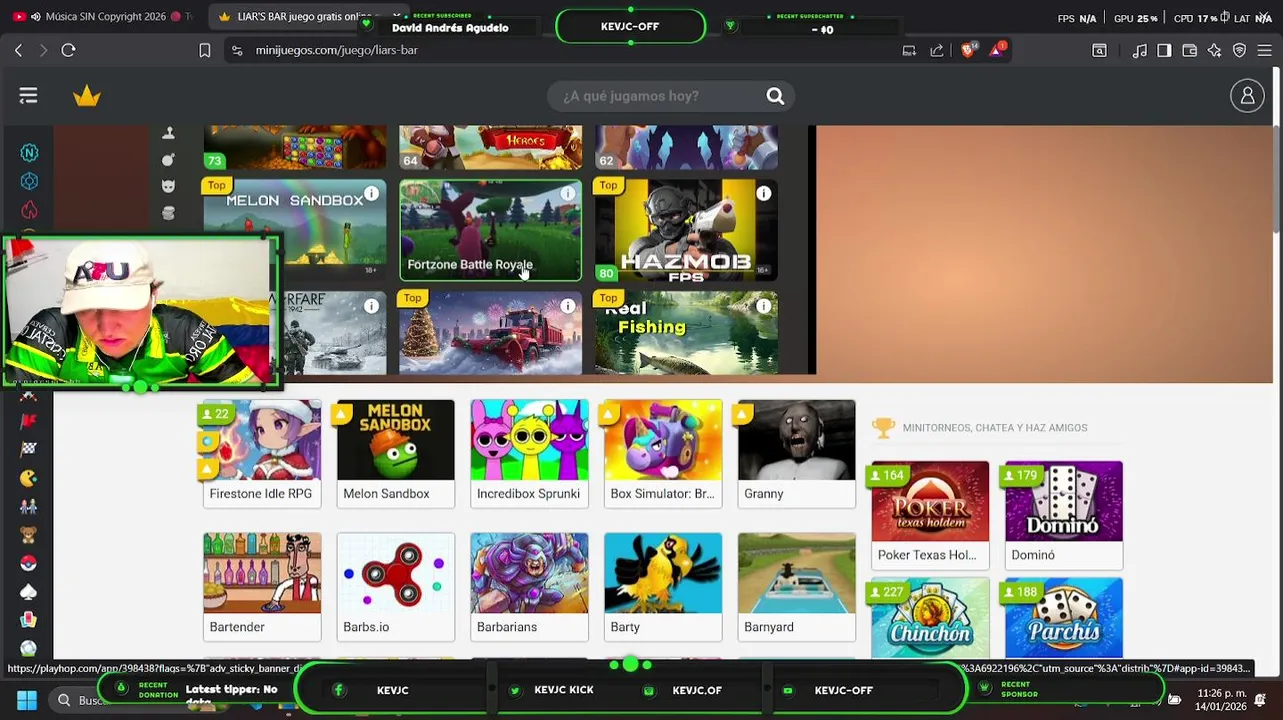This screenshot has width=1283, height=720.
Task: Open Chinchón multiplayer game card
Action: [x=930, y=618]
